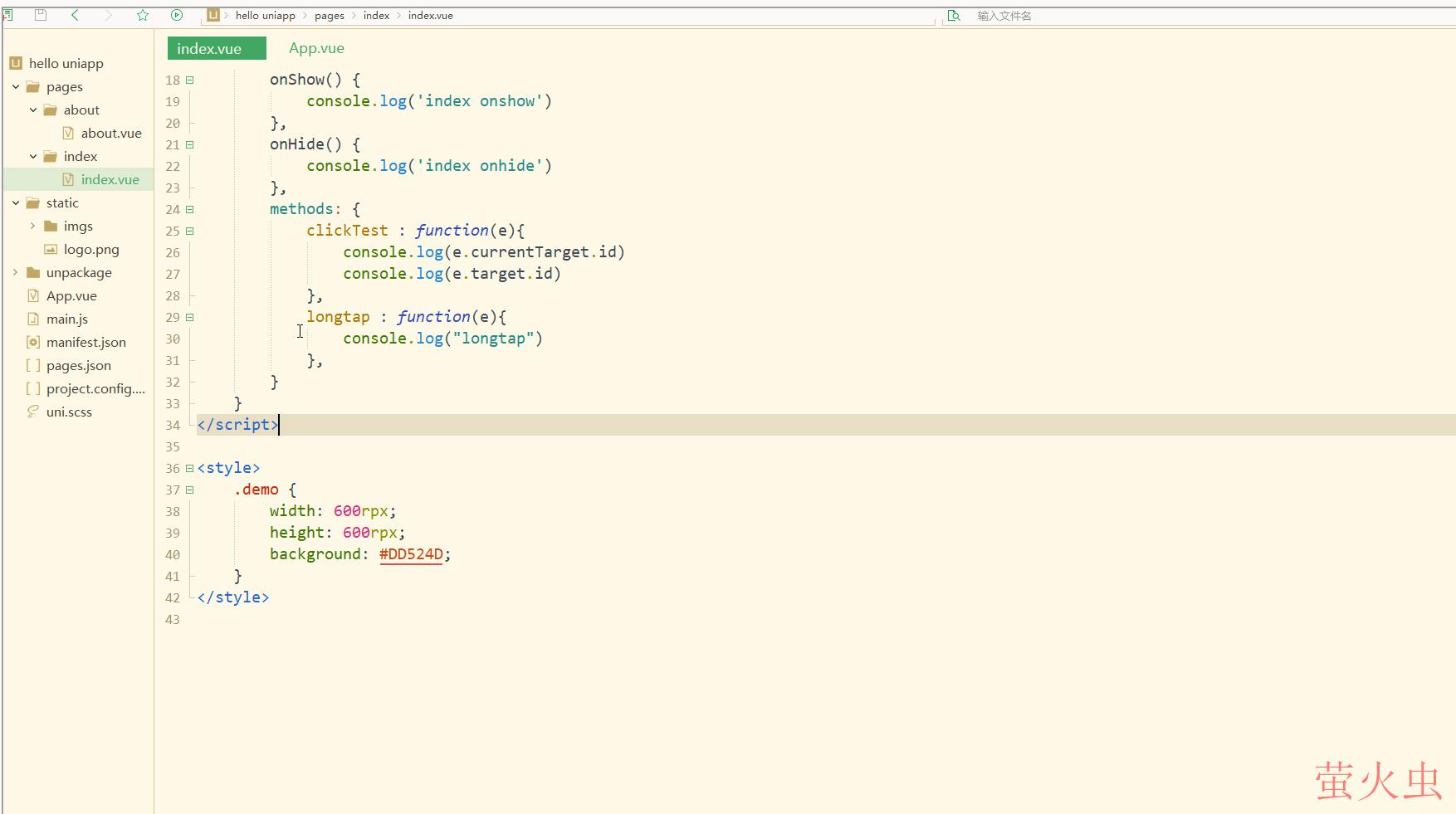1456x814 pixels.
Task: Click the save file icon
Action: point(41,15)
